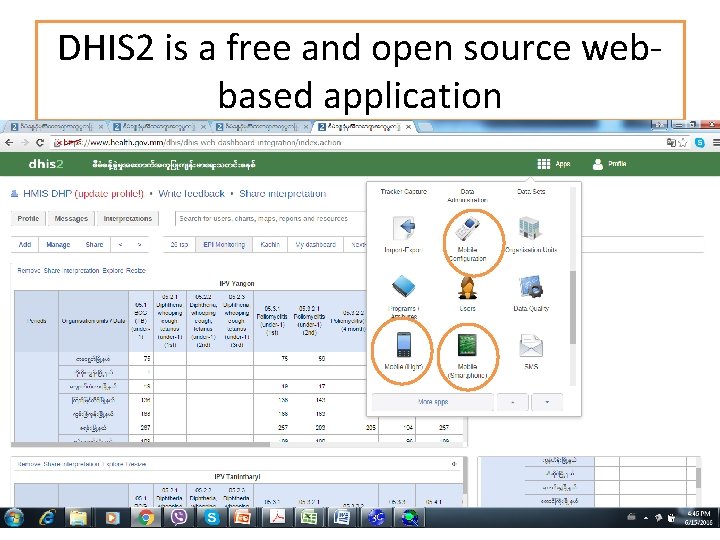
Task: Click the HMIS DHP user link
Action: (47, 194)
